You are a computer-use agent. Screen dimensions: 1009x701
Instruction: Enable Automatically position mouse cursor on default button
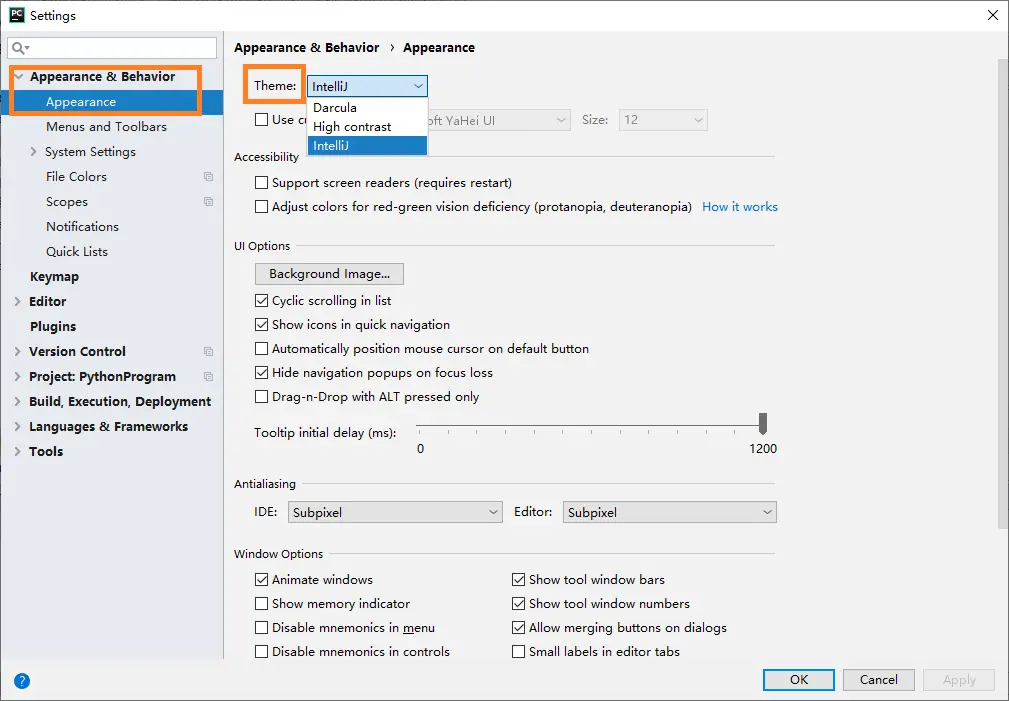[261, 349]
